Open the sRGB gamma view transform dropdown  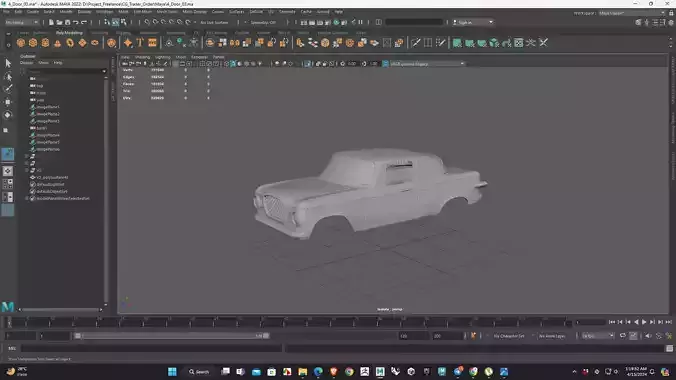427,64
